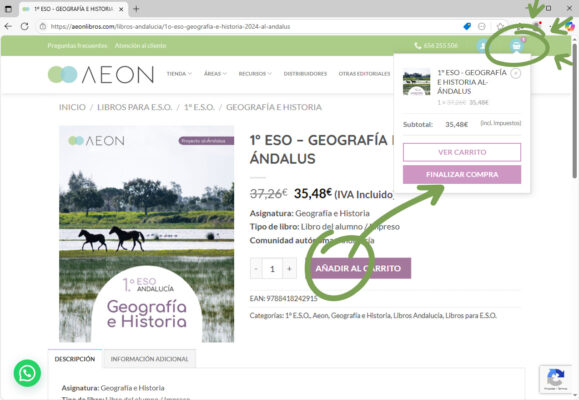Click the quantity input field

click(x=273, y=269)
